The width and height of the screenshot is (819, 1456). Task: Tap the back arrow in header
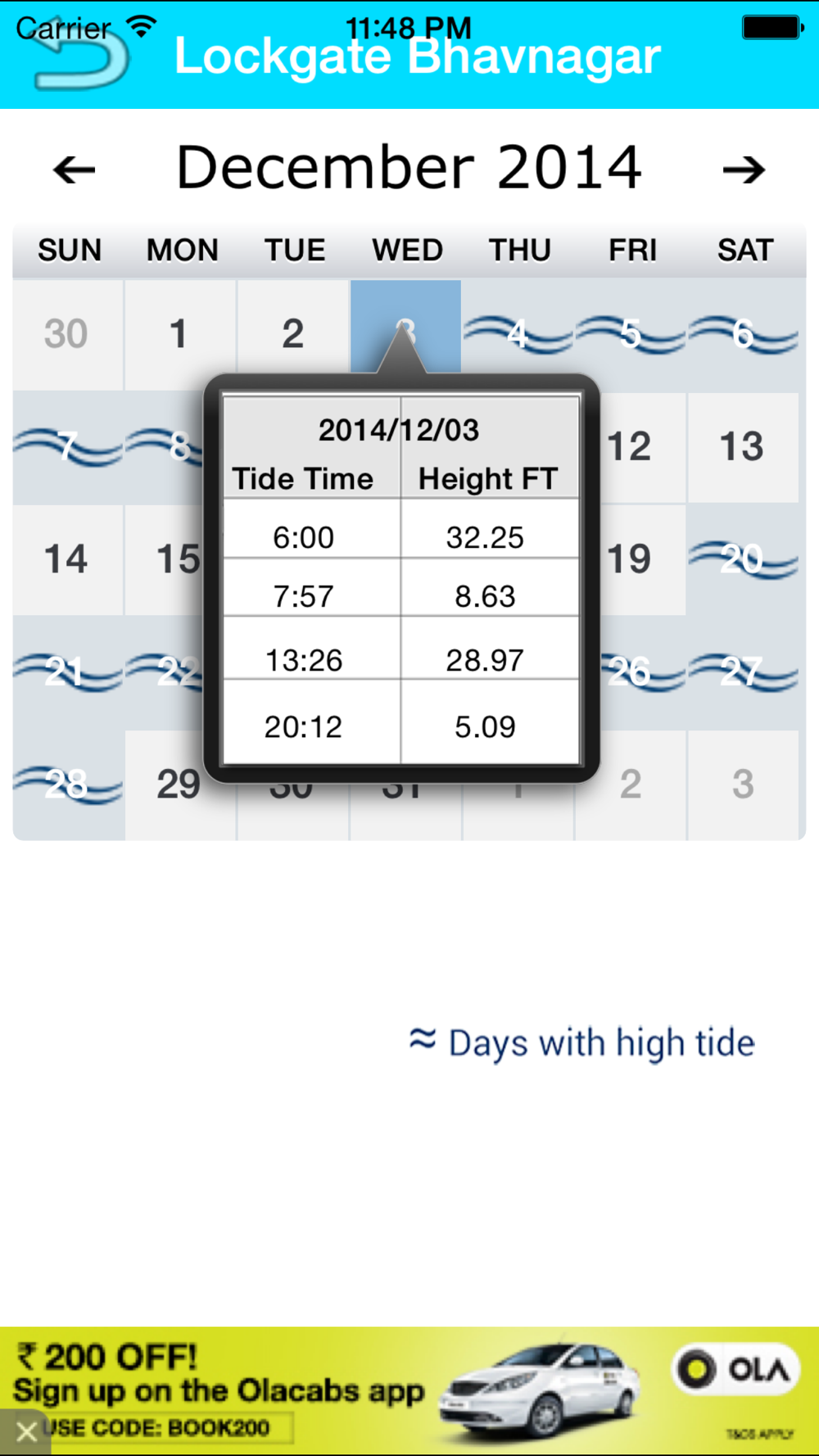(80, 59)
